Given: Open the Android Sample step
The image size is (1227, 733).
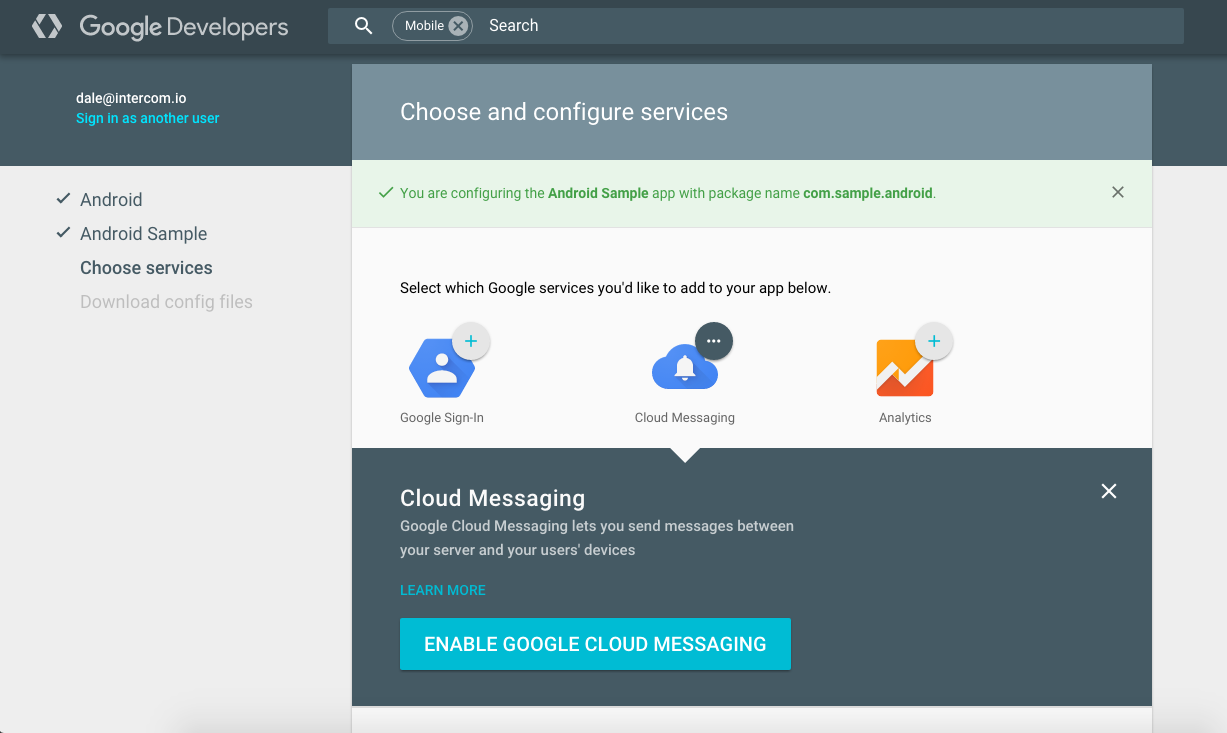Looking at the screenshot, I should (x=144, y=234).
